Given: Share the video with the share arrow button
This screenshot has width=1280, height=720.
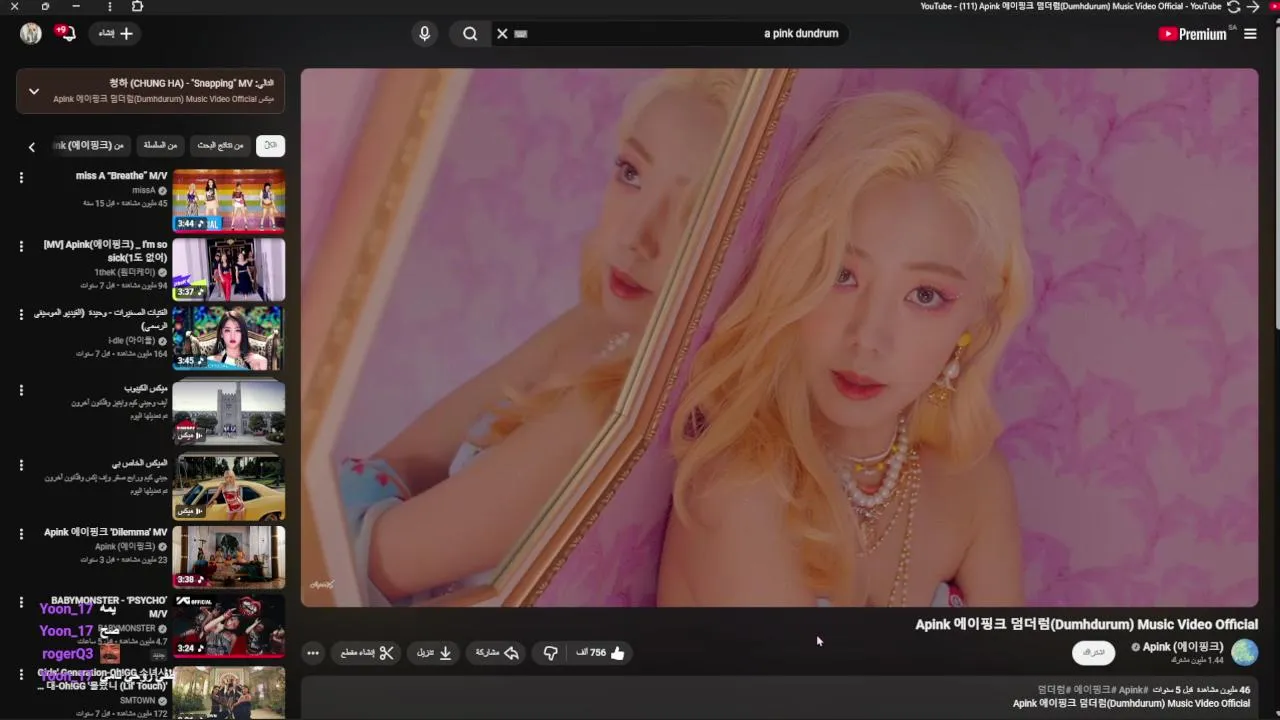Looking at the screenshot, I should click(x=497, y=653).
